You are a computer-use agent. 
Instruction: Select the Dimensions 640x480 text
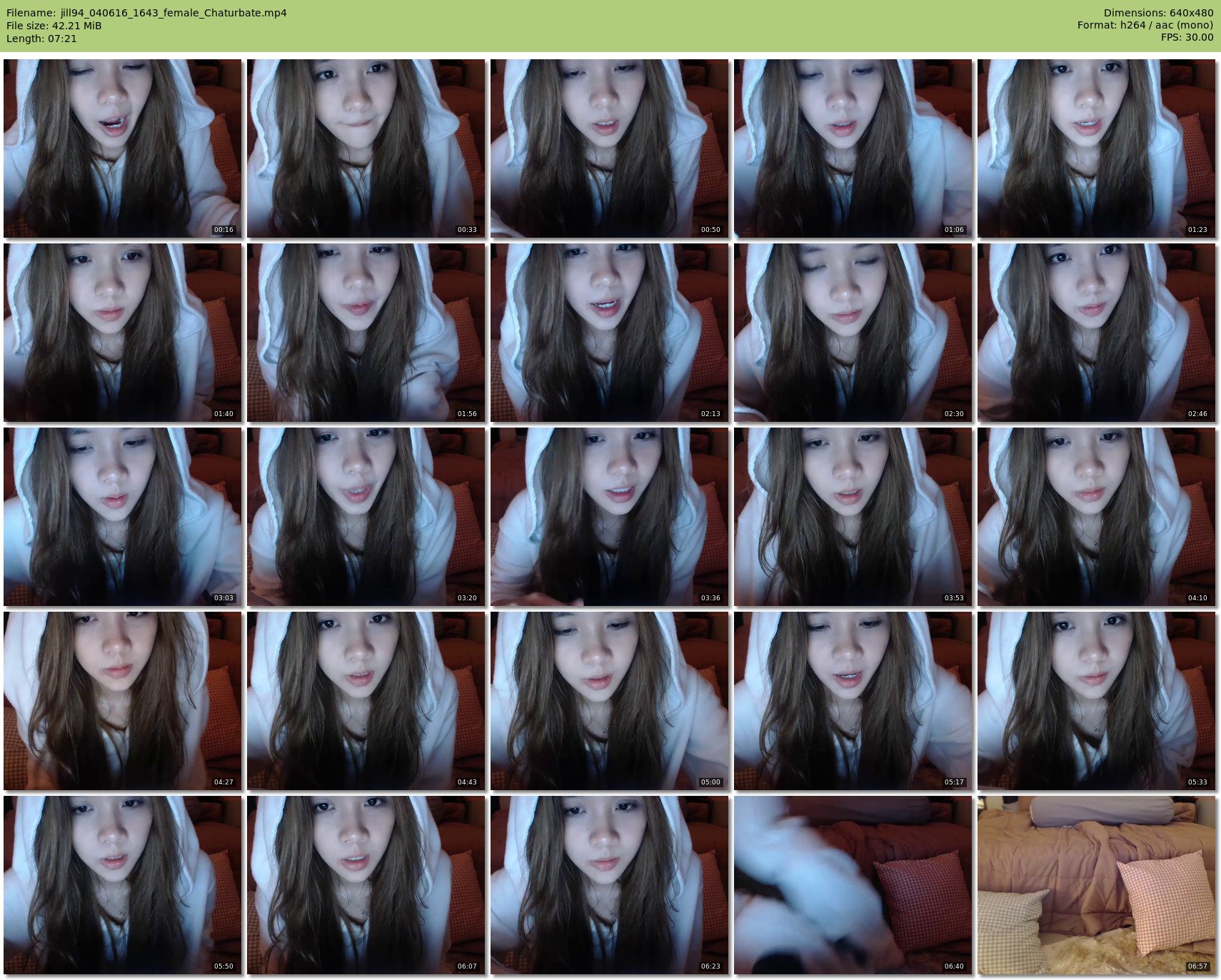tap(1158, 13)
